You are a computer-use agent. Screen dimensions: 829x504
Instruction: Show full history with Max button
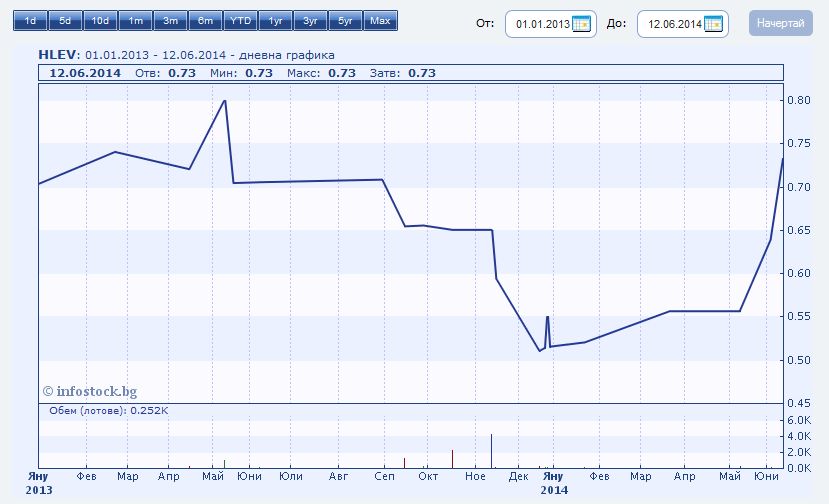click(380, 21)
